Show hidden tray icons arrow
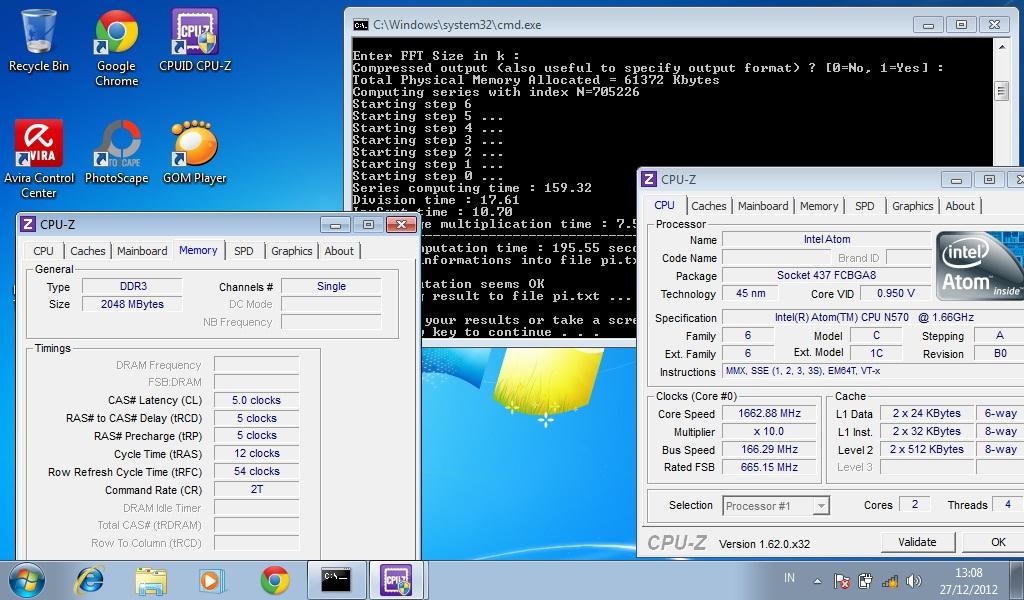 [818, 580]
